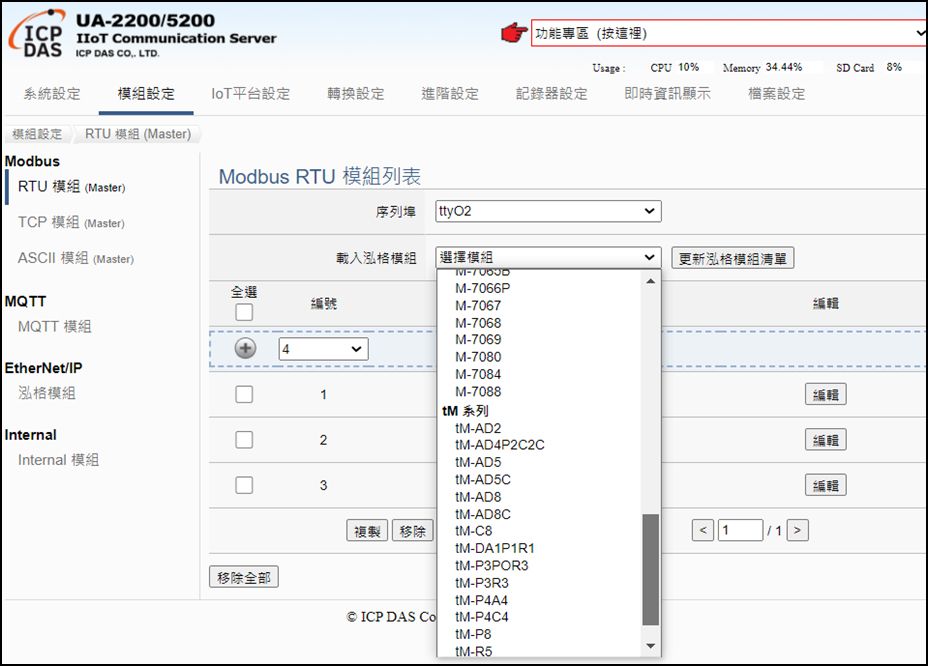Tick the select-all checkbox under 全選

(x=244, y=312)
